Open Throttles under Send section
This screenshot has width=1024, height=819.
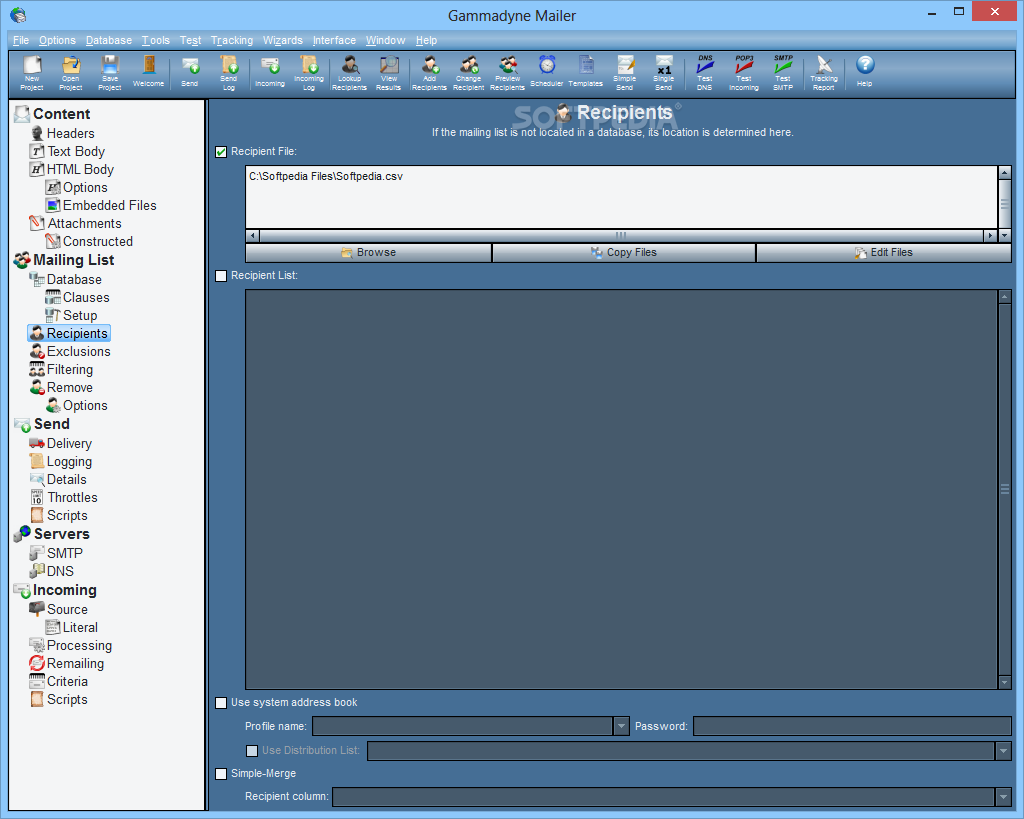(x=72, y=498)
